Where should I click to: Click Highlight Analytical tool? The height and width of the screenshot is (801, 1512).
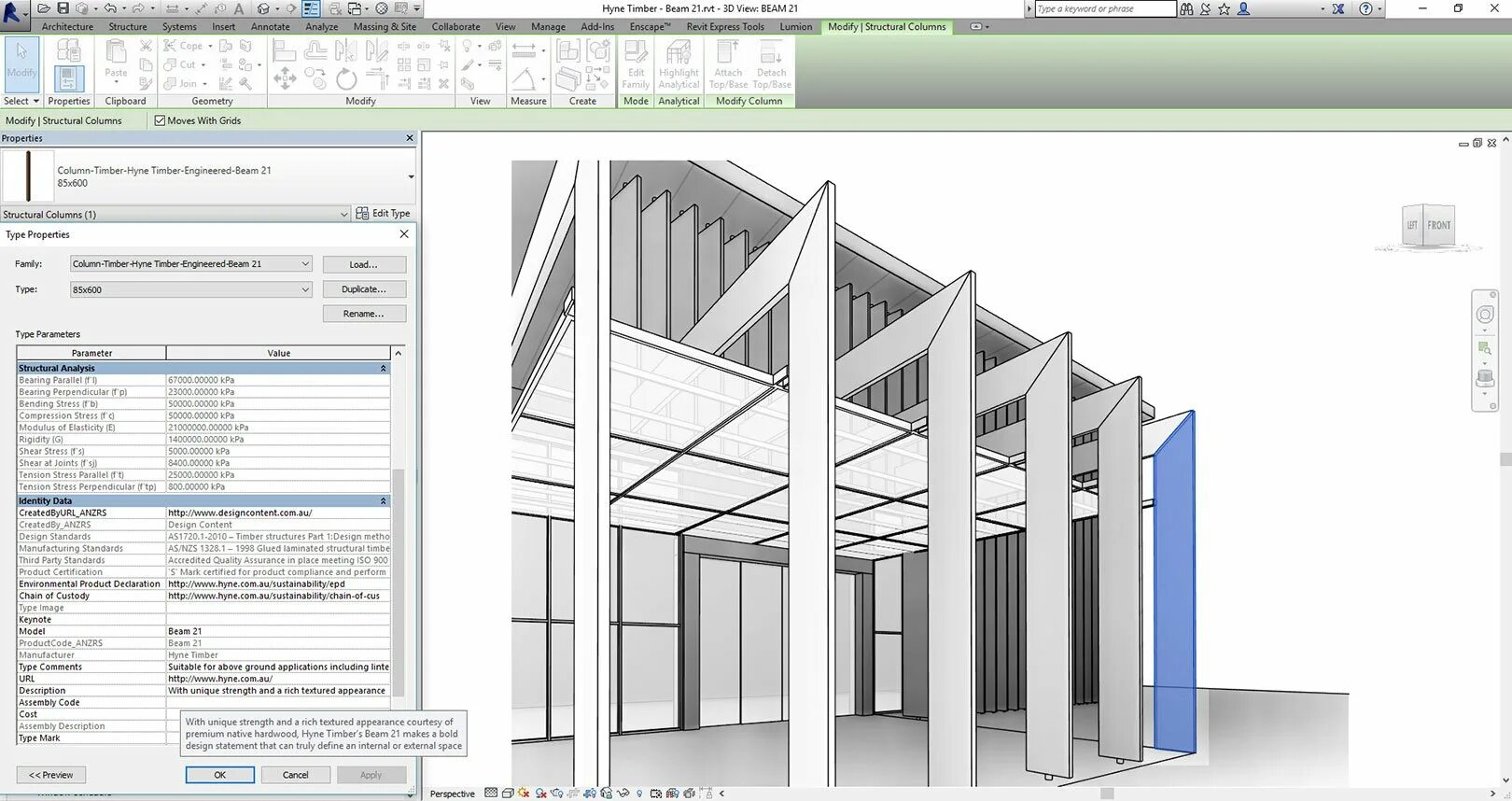click(679, 64)
